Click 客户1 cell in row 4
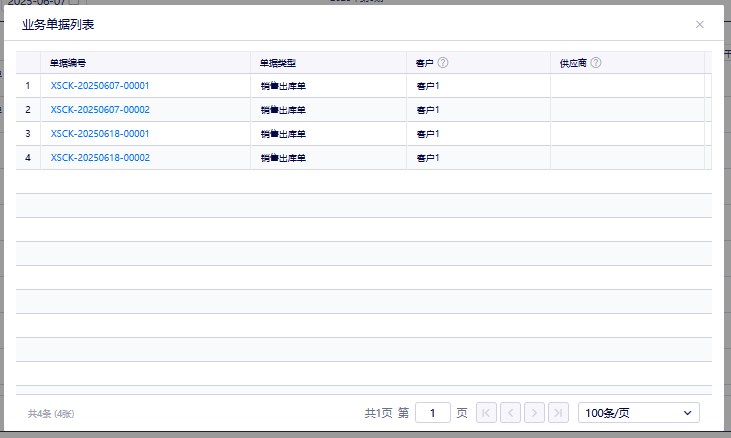This screenshot has width=731, height=438. click(428, 158)
